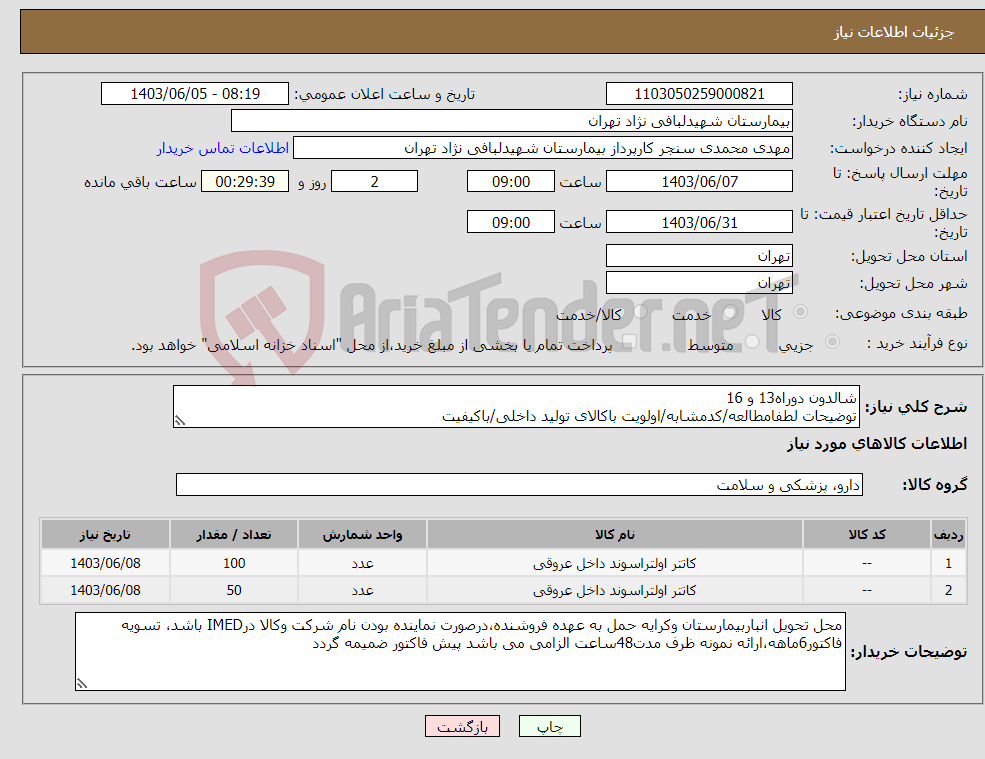
Task: Select the Islamic treasury payment radio button
Action: [630, 342]
